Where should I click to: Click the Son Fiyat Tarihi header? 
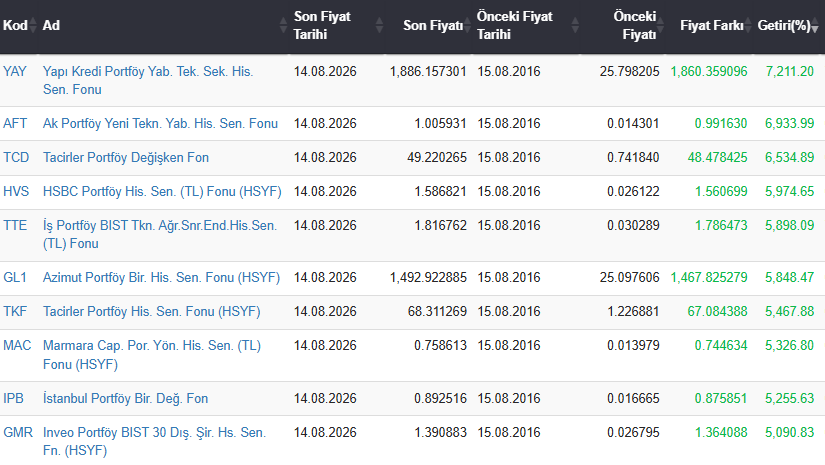(x=322, y=25)
